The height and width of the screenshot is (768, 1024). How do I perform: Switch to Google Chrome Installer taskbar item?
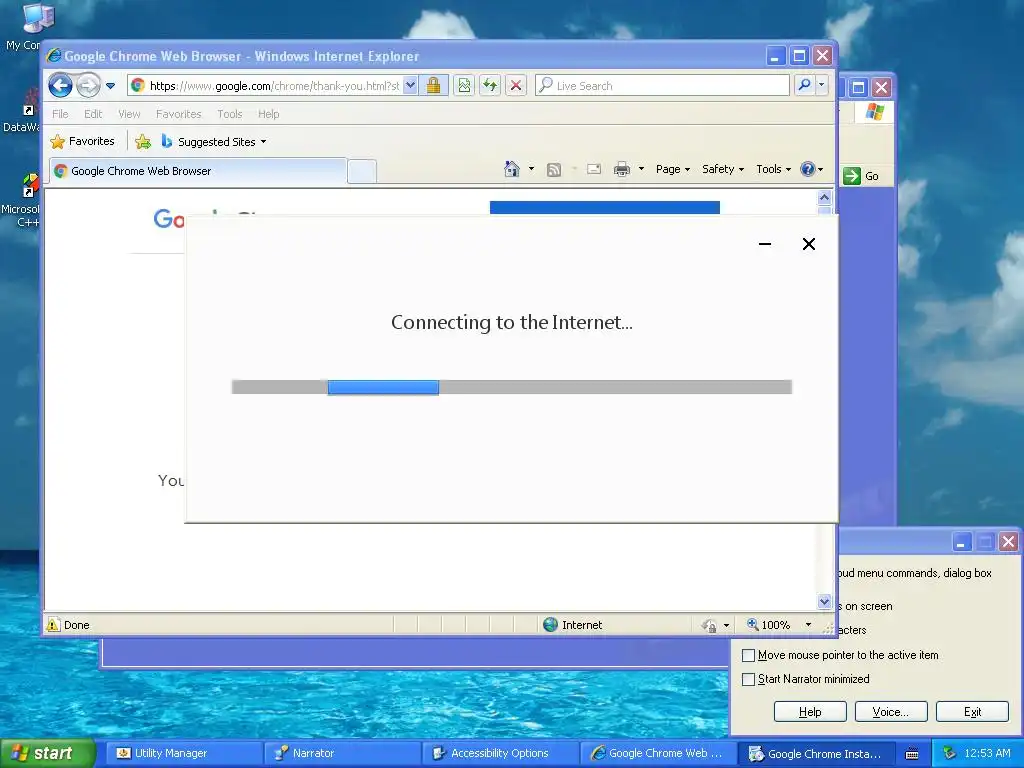(816, 754)
